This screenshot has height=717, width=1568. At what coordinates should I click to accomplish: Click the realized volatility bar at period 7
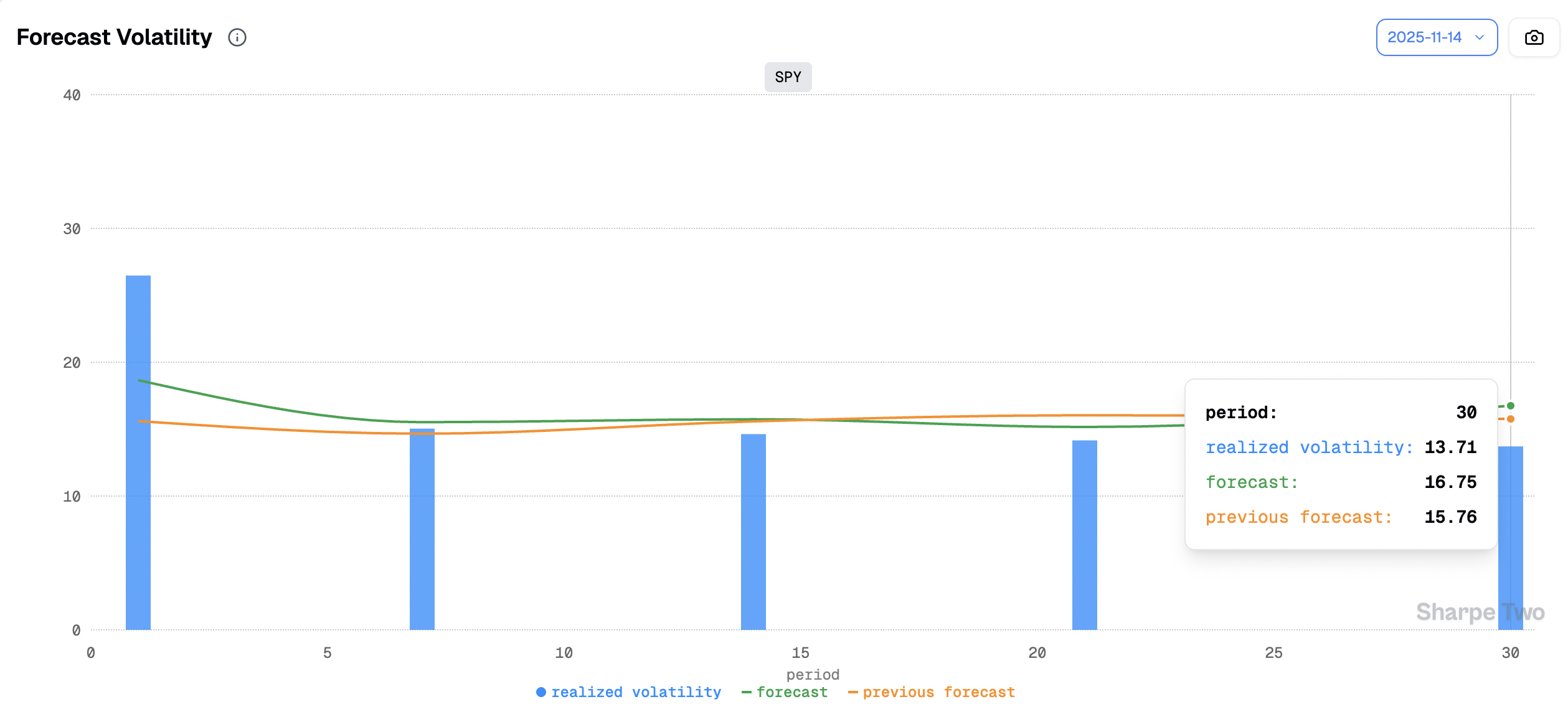pos(422,529)
